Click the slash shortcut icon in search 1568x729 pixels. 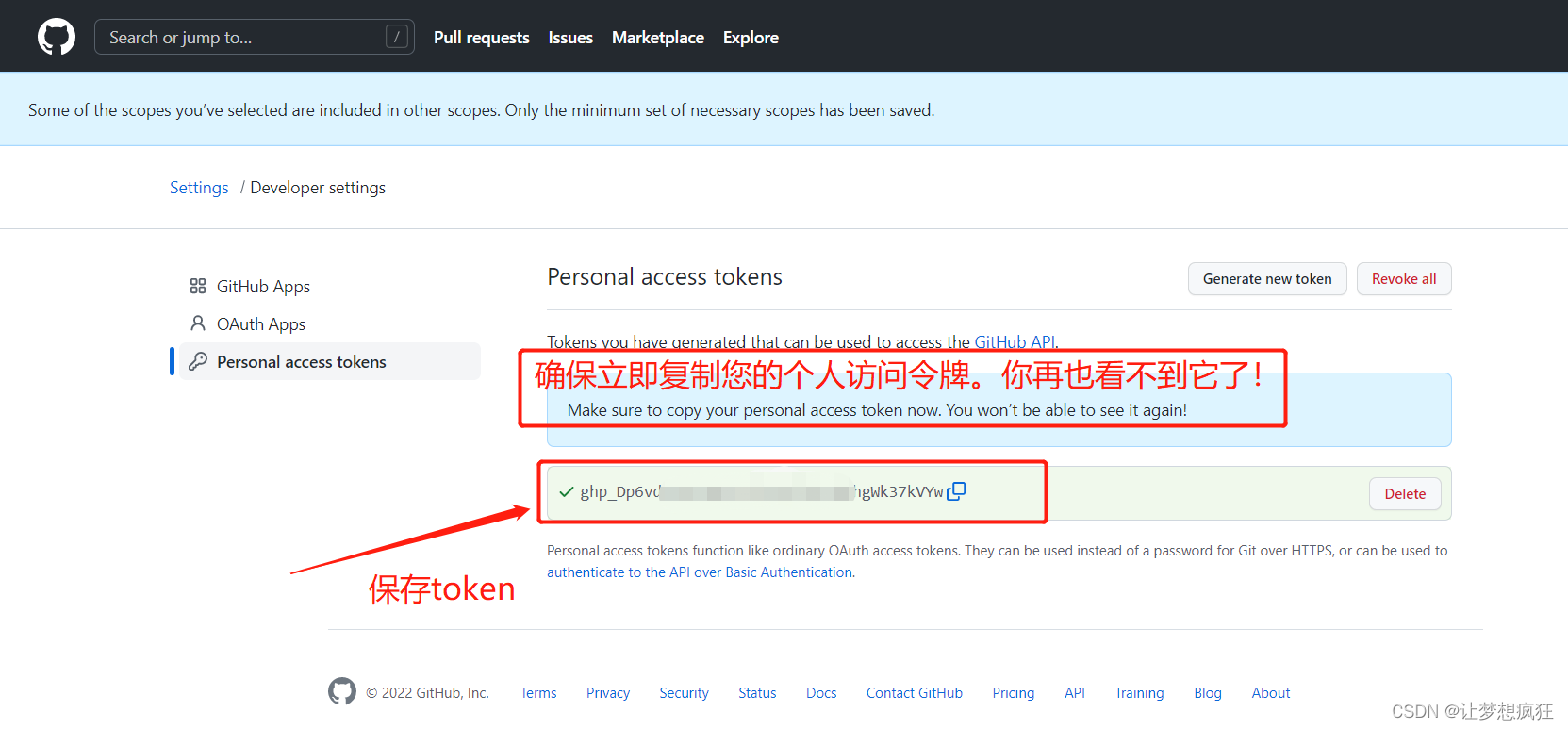click(397, 37)
